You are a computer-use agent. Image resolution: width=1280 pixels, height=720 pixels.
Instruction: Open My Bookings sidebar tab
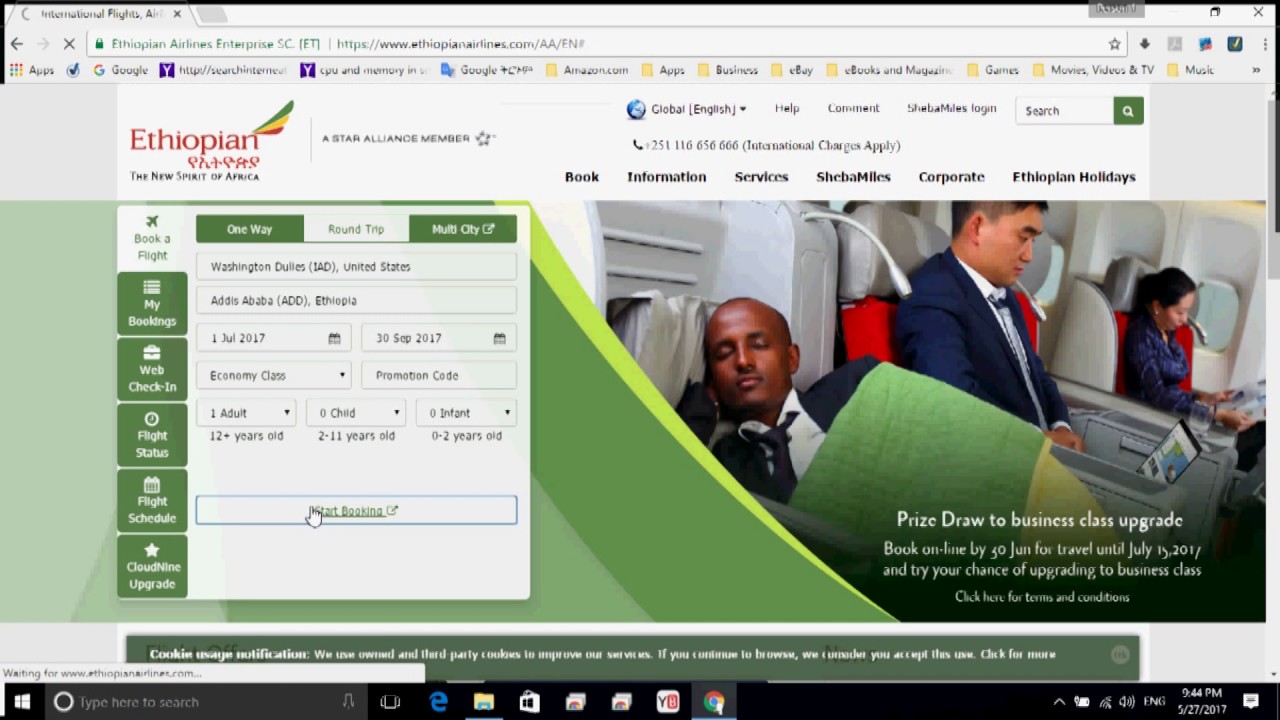[152, 304]
